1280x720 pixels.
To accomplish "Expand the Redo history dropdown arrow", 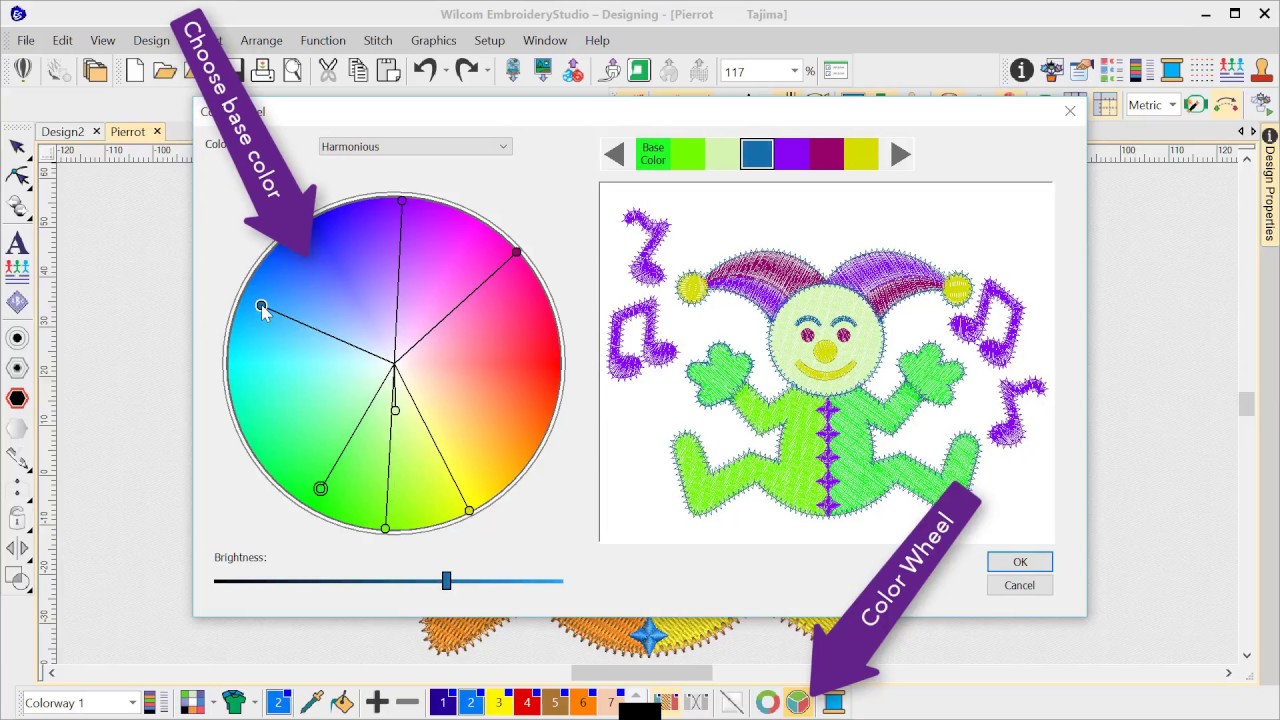I will coord(487,70).
